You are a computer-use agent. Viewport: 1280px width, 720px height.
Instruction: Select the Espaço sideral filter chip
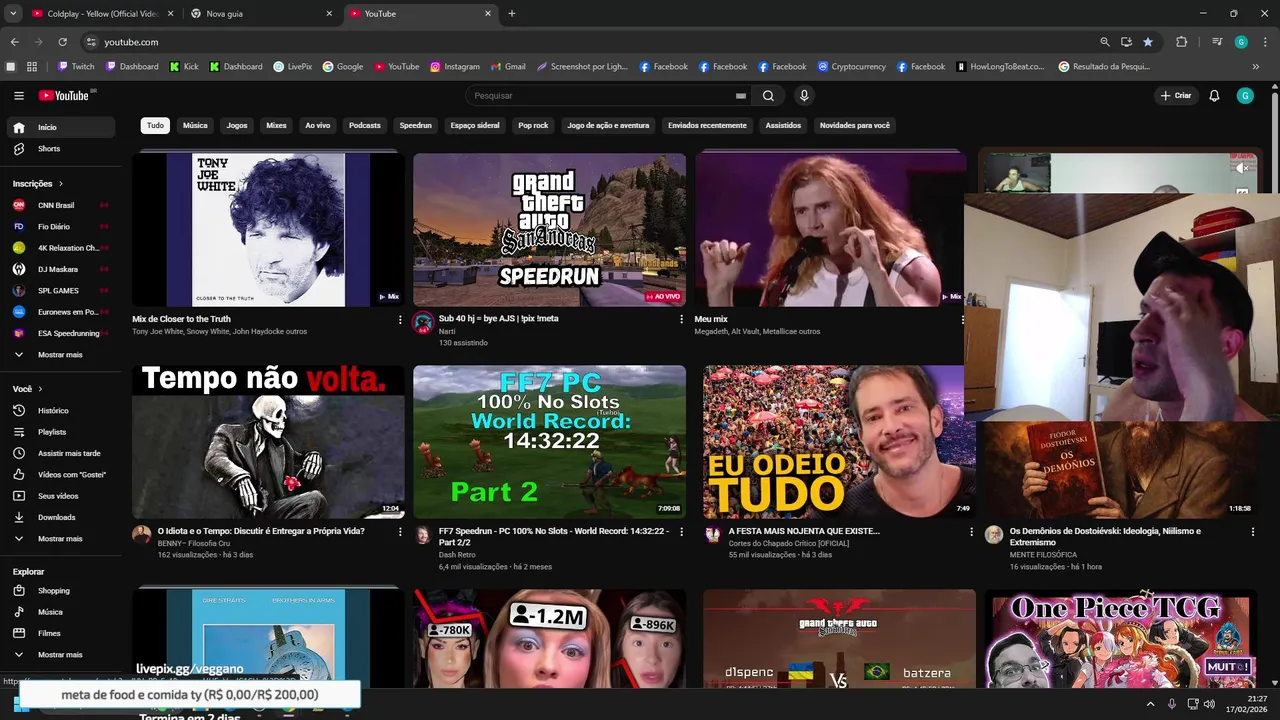click(475, 126)
